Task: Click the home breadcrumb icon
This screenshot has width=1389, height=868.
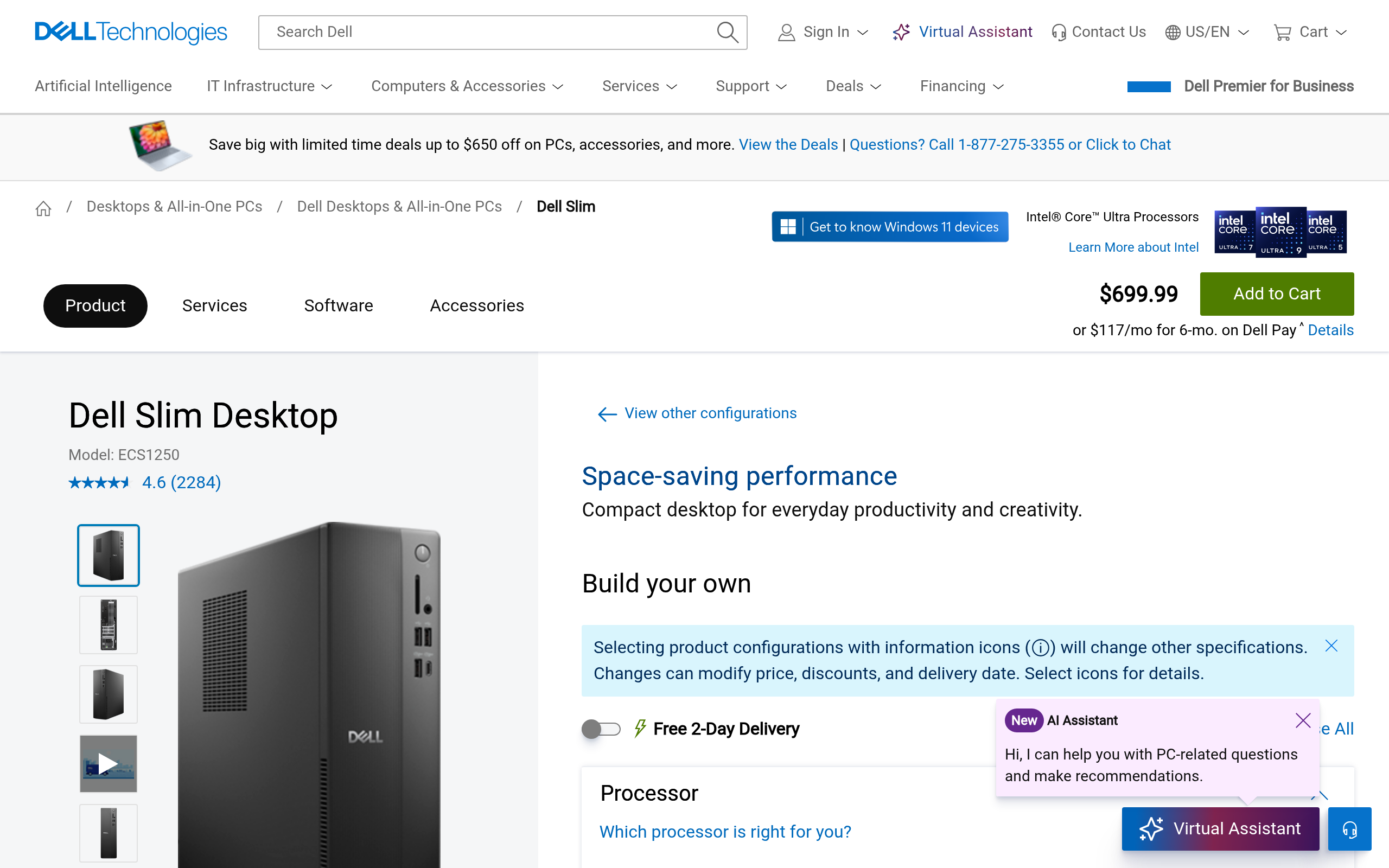Action: click(x=43, y=208)
